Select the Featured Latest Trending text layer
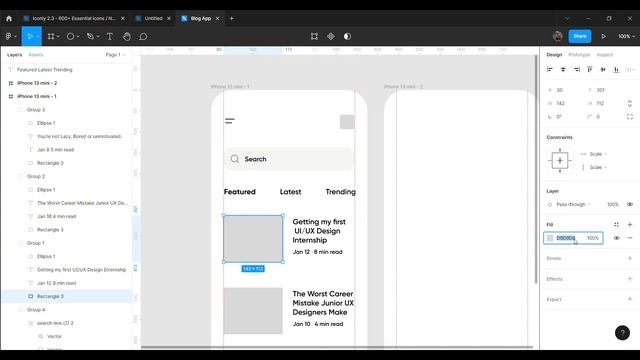The image size is (640, 360). click(45, 70)
